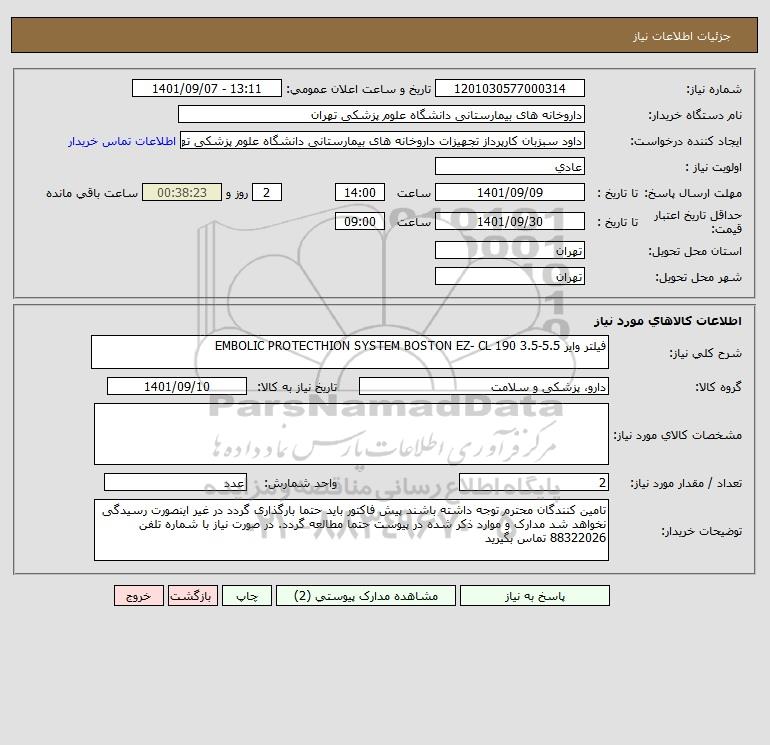The image size is (770, 745).
Task: Click the 'خروج' exit button
Action: coord(138,596)
